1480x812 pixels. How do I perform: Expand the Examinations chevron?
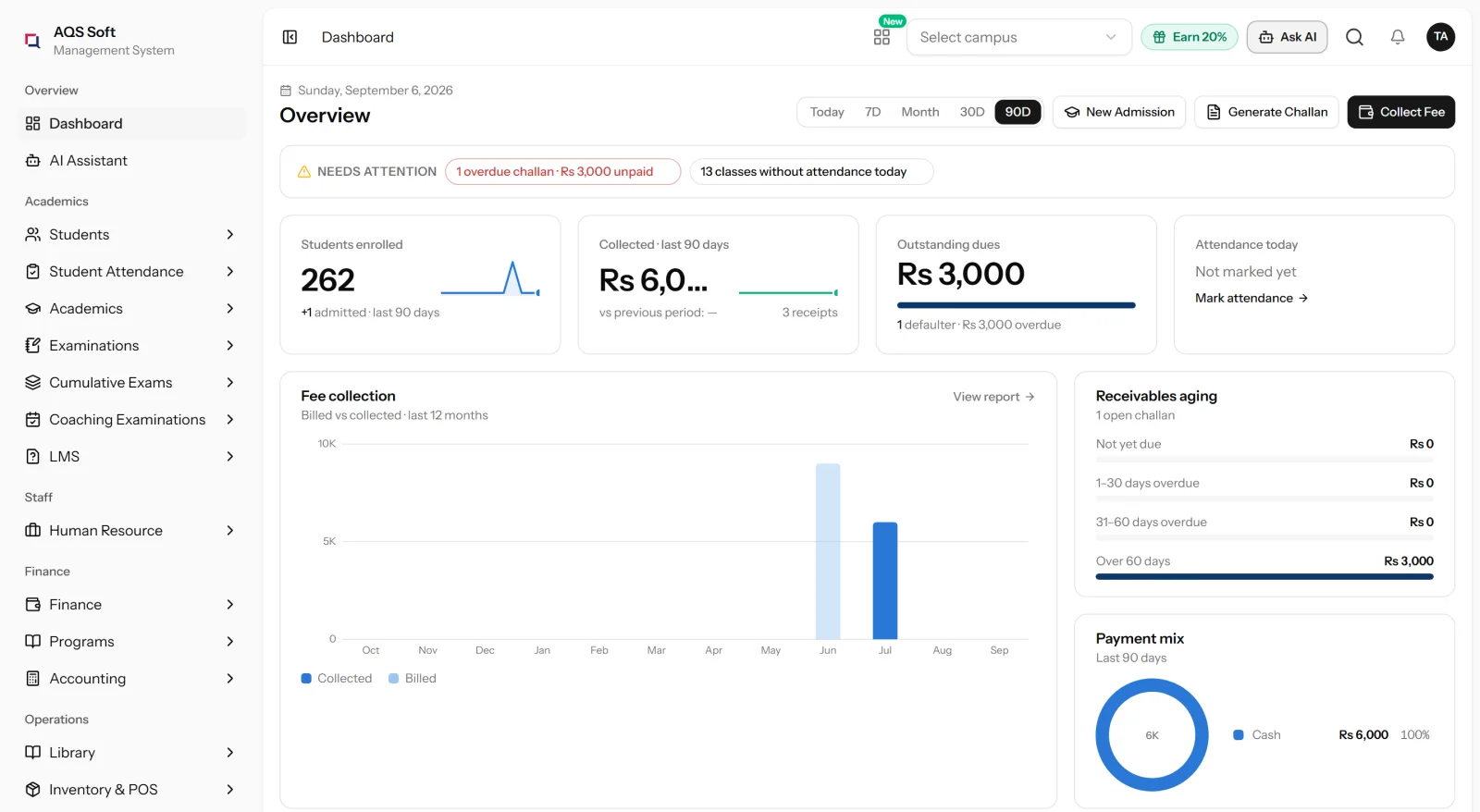(x=230, y=346)
